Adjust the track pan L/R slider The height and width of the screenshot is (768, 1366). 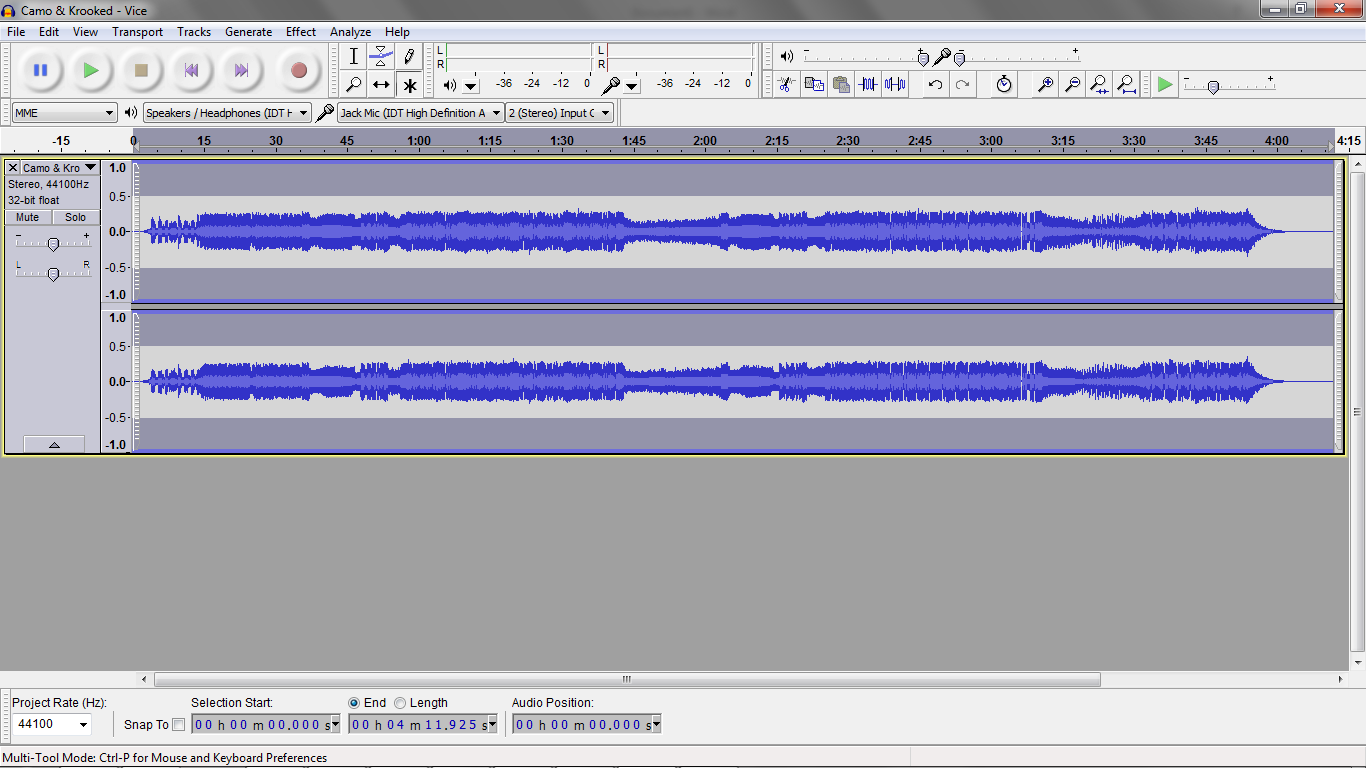click(x=53, y=273)
